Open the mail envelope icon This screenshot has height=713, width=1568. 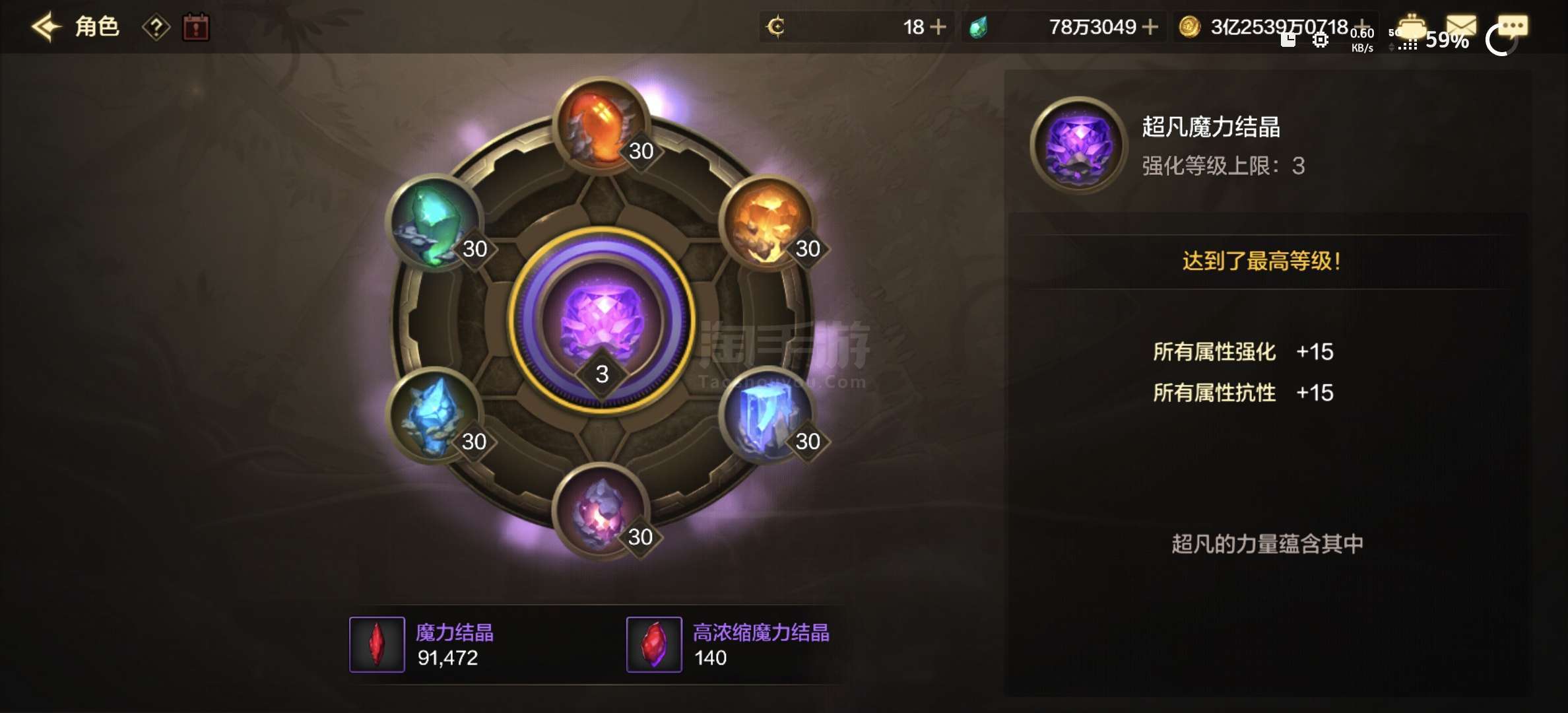pos(1461,26)
